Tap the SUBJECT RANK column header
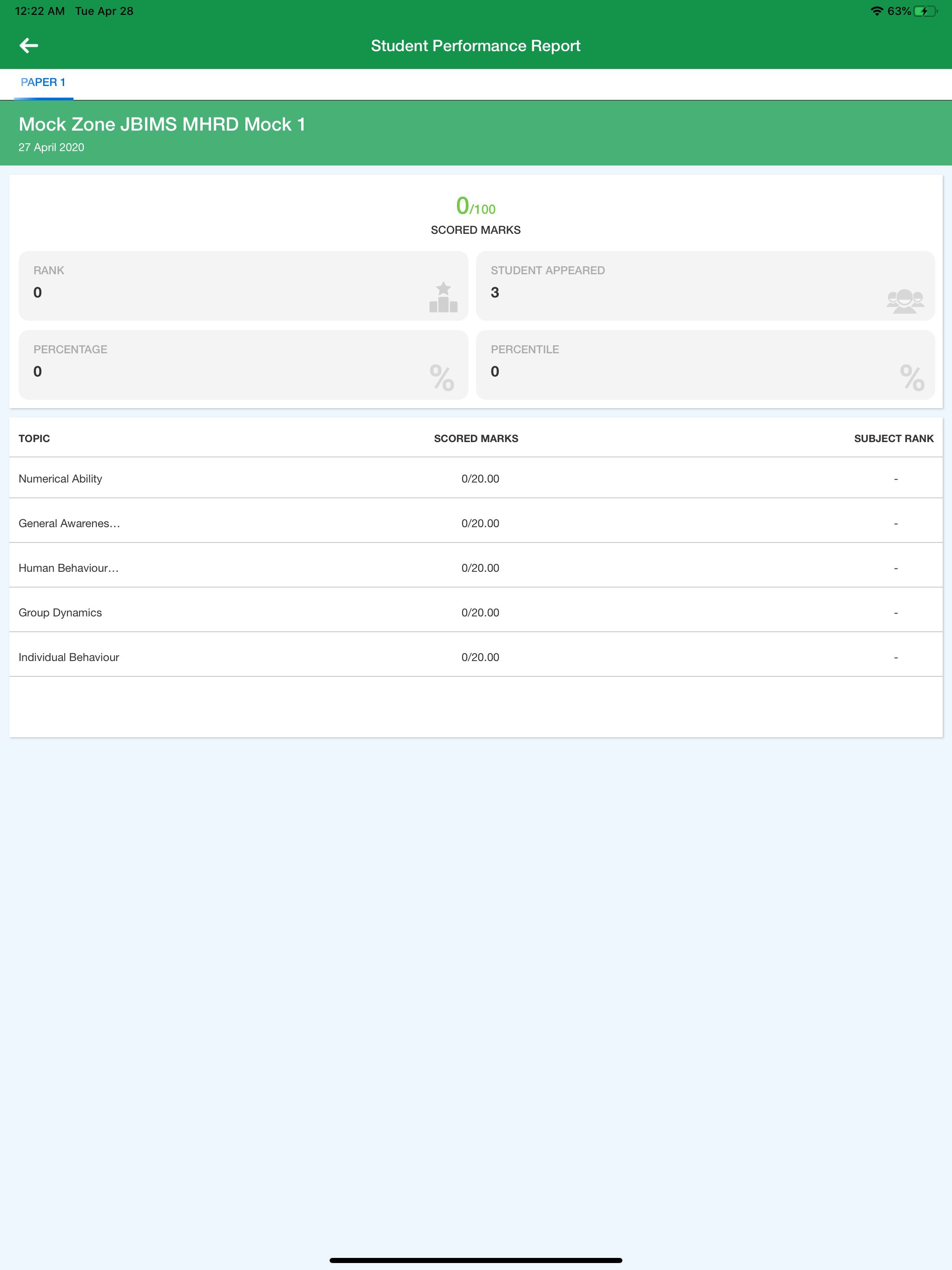This screenshot has width=952, height=1270. coord(893,439)
